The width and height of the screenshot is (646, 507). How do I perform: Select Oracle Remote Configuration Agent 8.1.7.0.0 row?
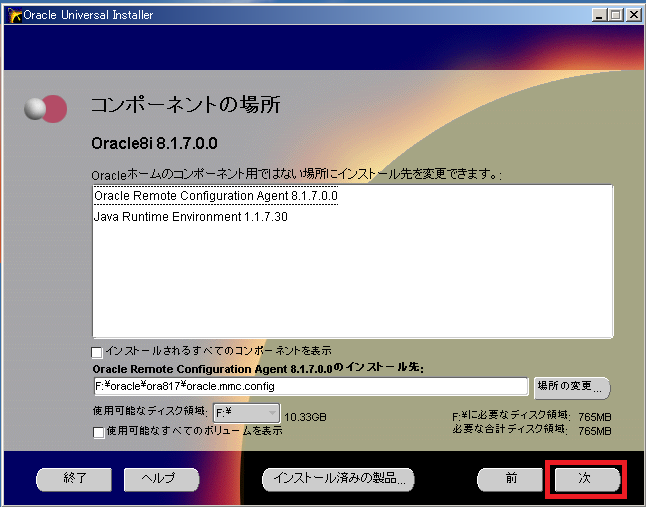(x=216, y=196)
